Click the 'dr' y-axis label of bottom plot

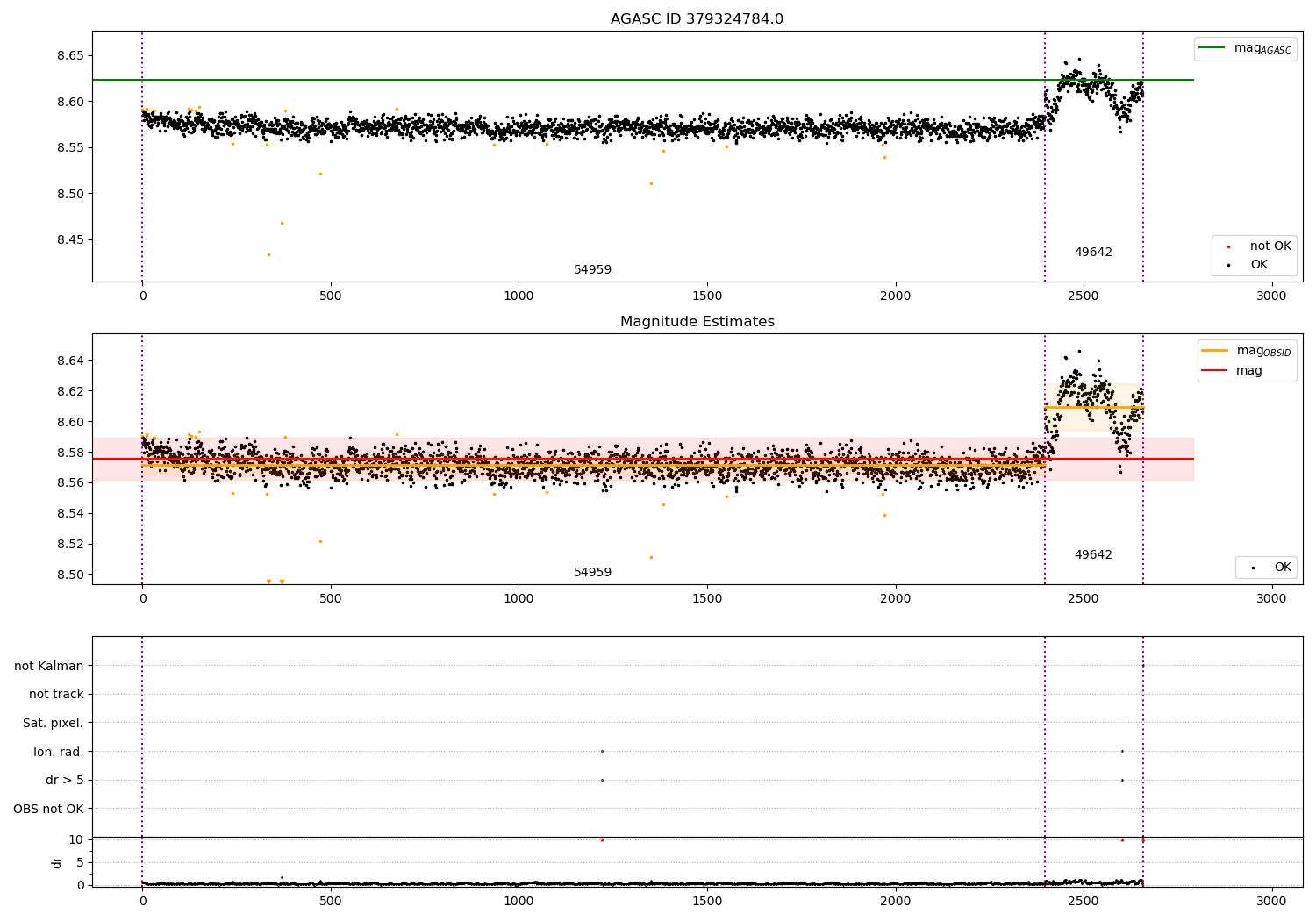56,862
